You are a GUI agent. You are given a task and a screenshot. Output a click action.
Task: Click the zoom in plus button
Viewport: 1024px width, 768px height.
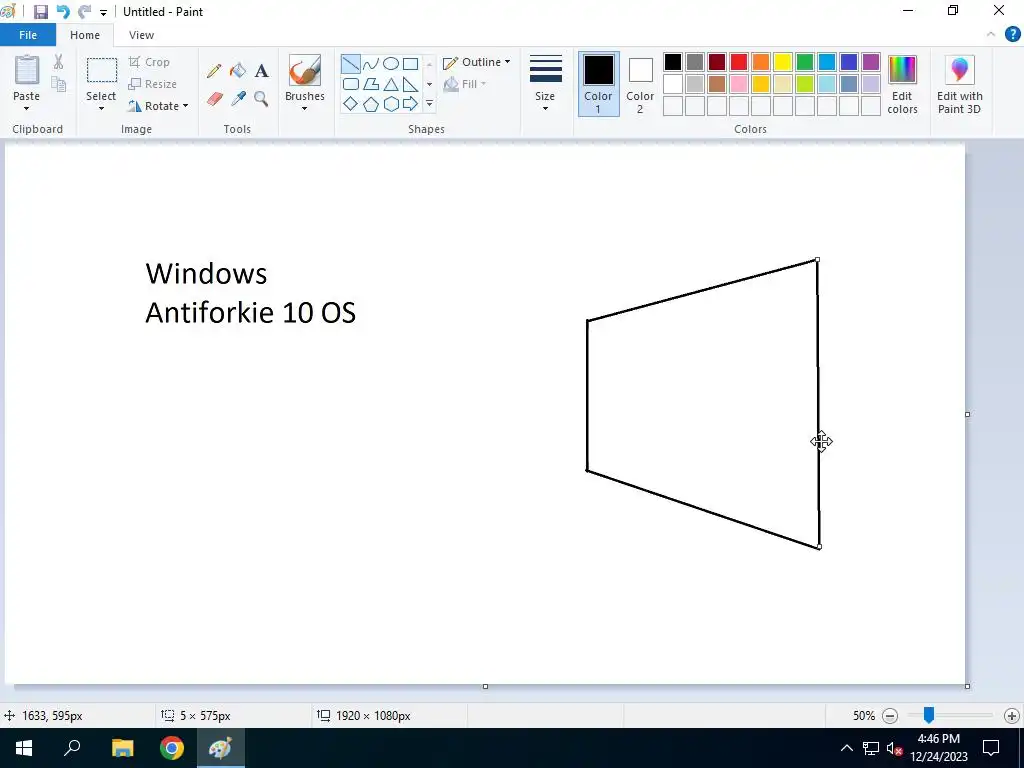(x=1012, y=716)
